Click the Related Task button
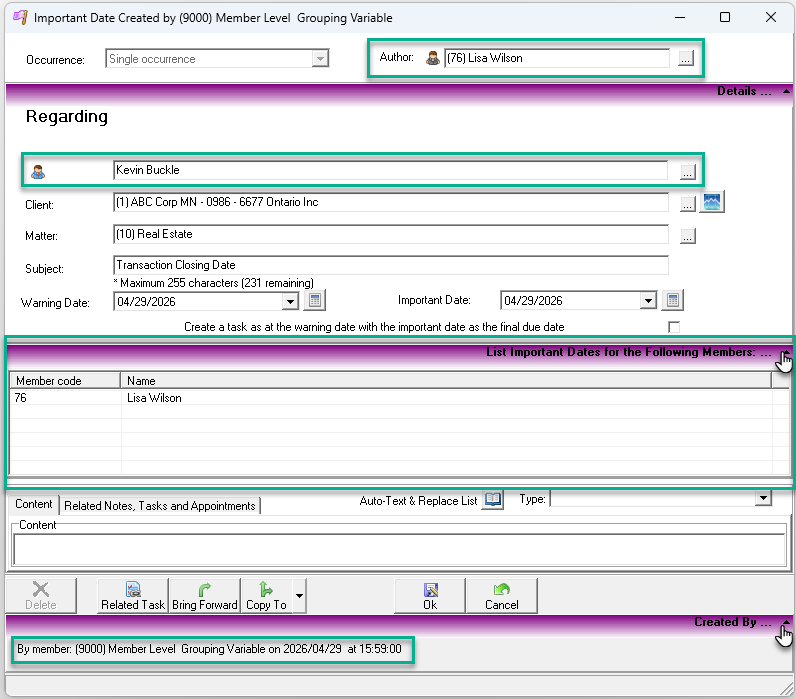Viewport: 796px width, 699px height. (132, 595)
